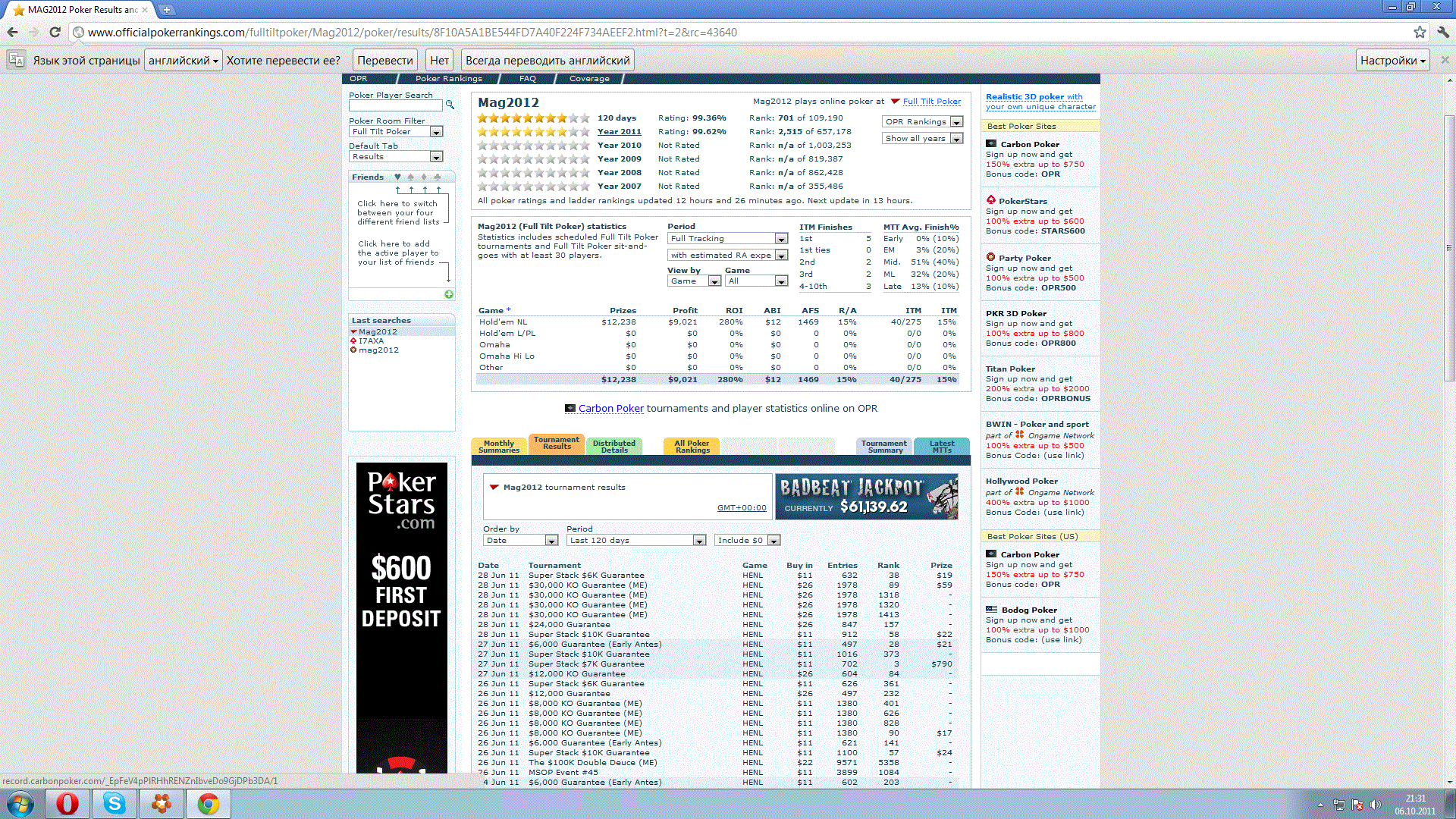This screenshot has width=1456, height=819.
Task: Open Skype from the taskbar
Action: 115,803
